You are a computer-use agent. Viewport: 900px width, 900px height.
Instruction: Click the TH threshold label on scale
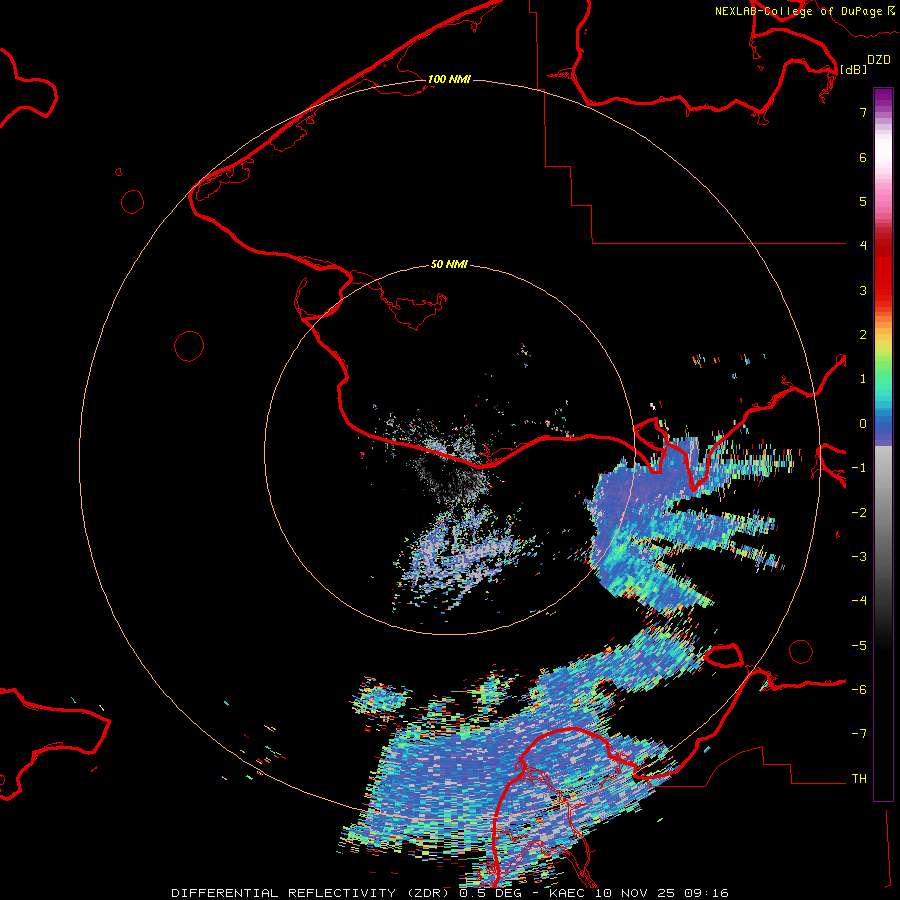click(859, 779)
